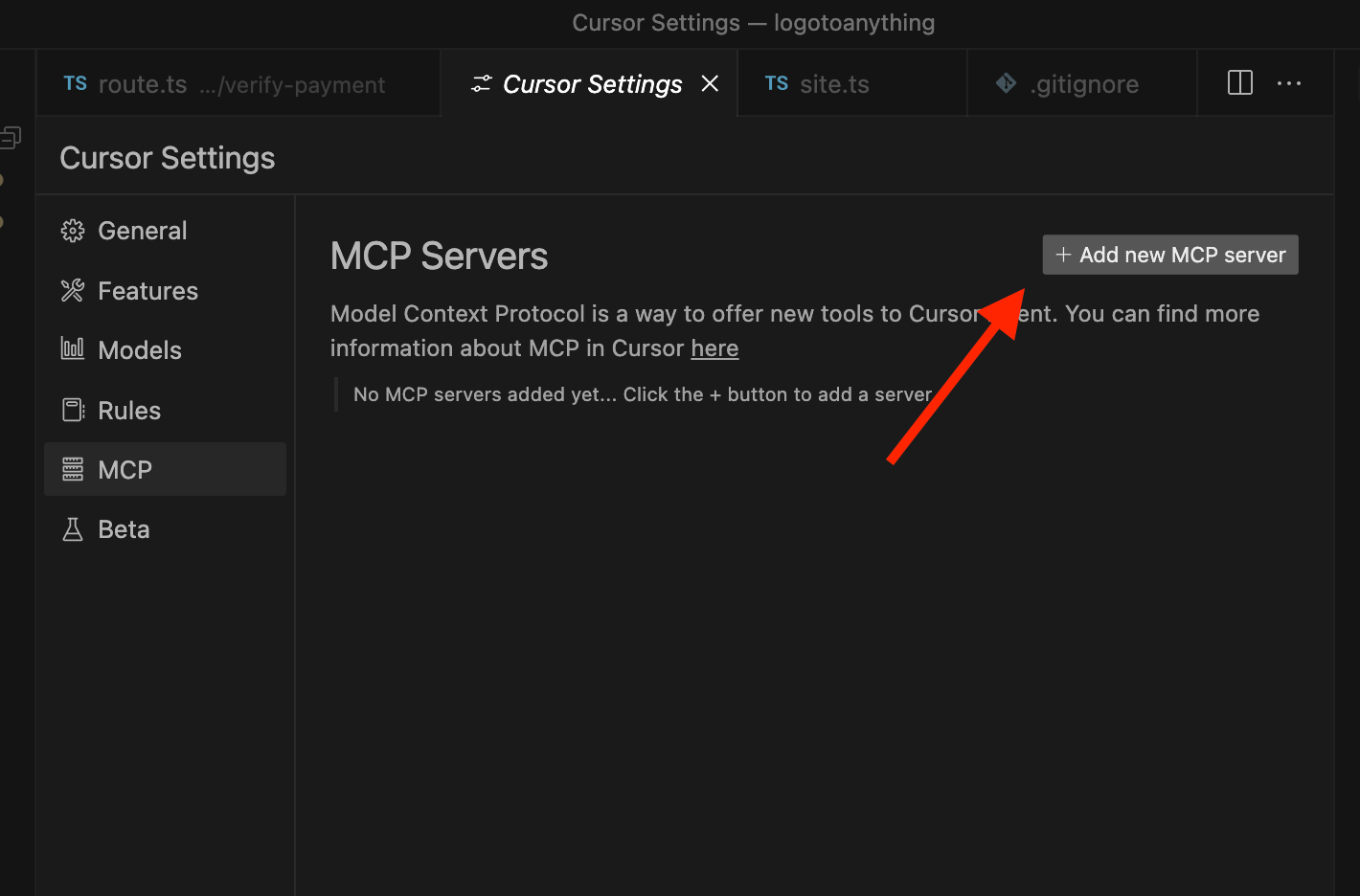The height and width of the screenshot is (896, 1360).
Task: Select the MCP server stack icon
Action: [x=72, y=469]
